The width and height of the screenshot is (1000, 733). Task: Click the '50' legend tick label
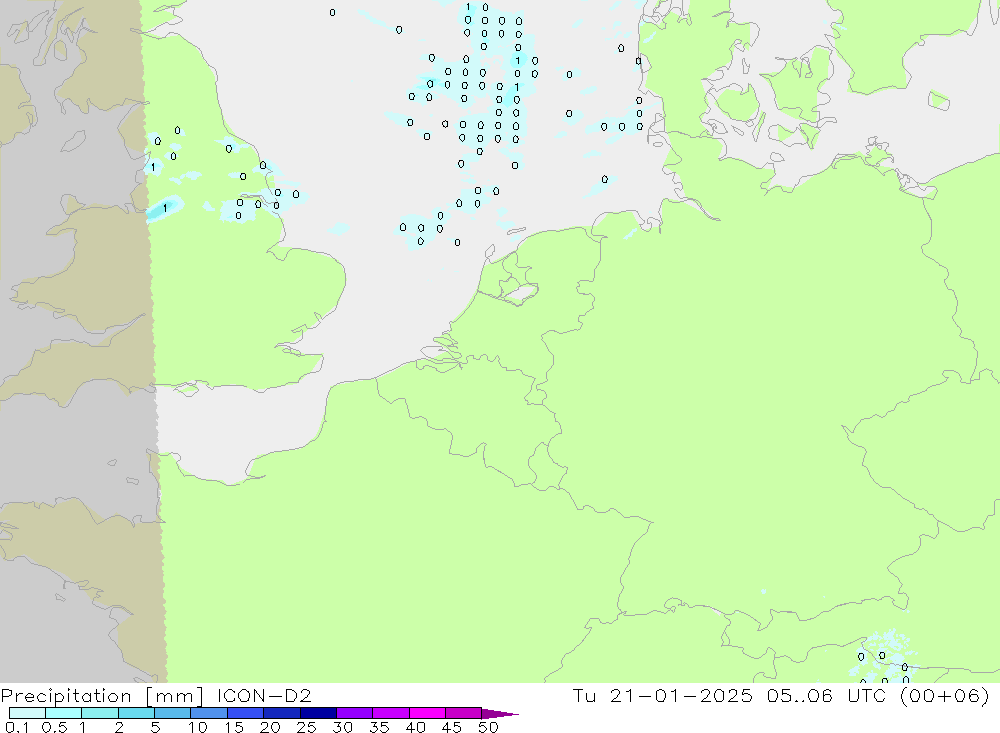pos(488,727)
